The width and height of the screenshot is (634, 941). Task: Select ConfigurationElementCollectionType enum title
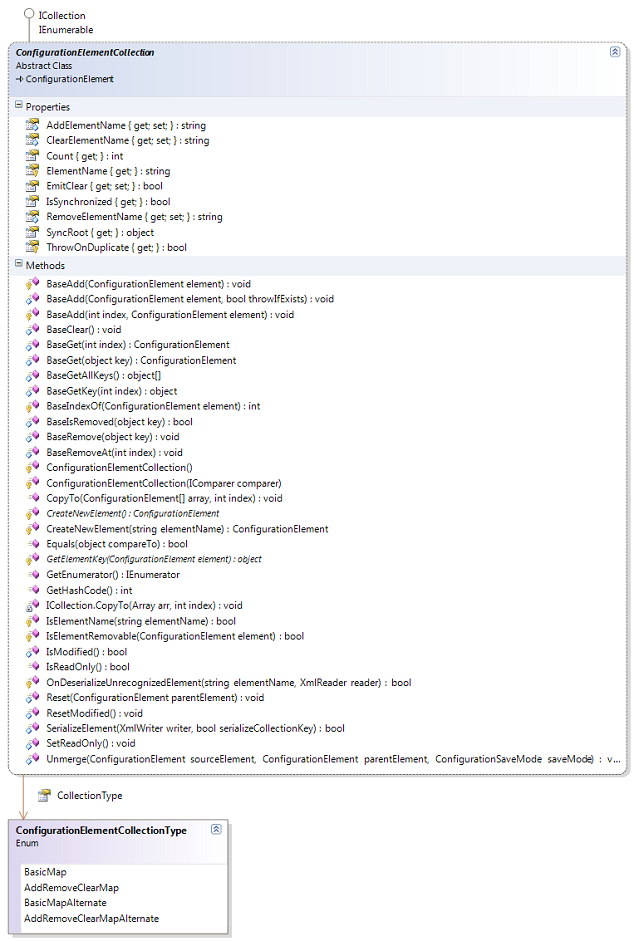click(101, 830)
